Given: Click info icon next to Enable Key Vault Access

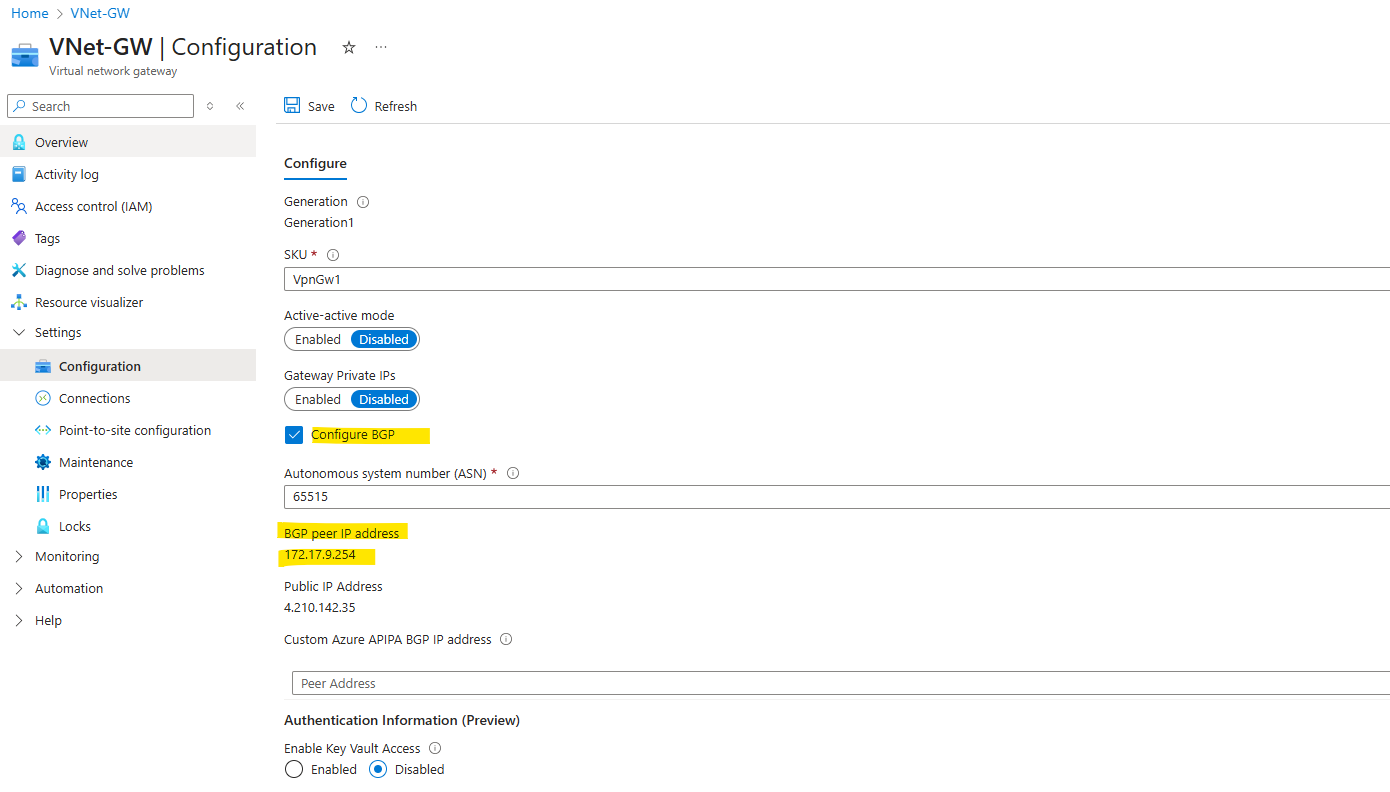Looking at the screenshot, I should click(x=435, y=748).
